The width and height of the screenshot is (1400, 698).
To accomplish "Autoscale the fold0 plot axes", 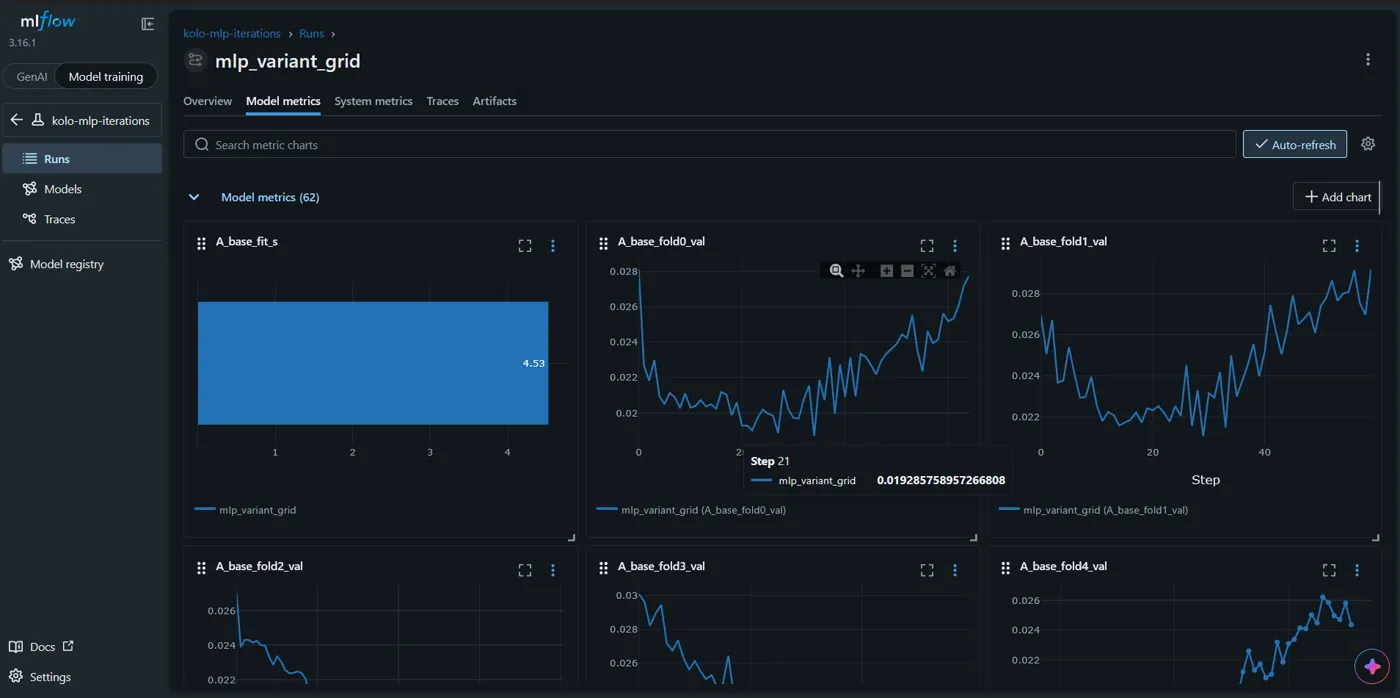I will point(928,271).
